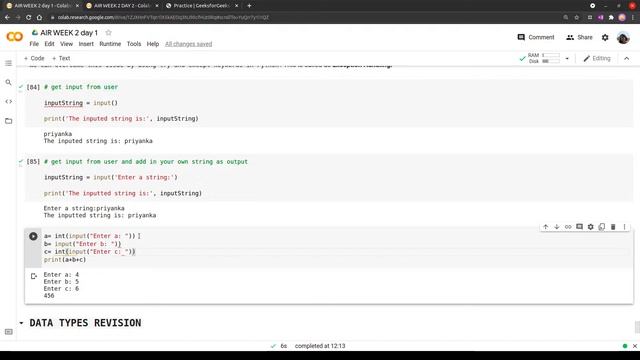Star the AIR WEEK 2 day 1 notebook
Screen dimensions: 640x360
(108, 33)
